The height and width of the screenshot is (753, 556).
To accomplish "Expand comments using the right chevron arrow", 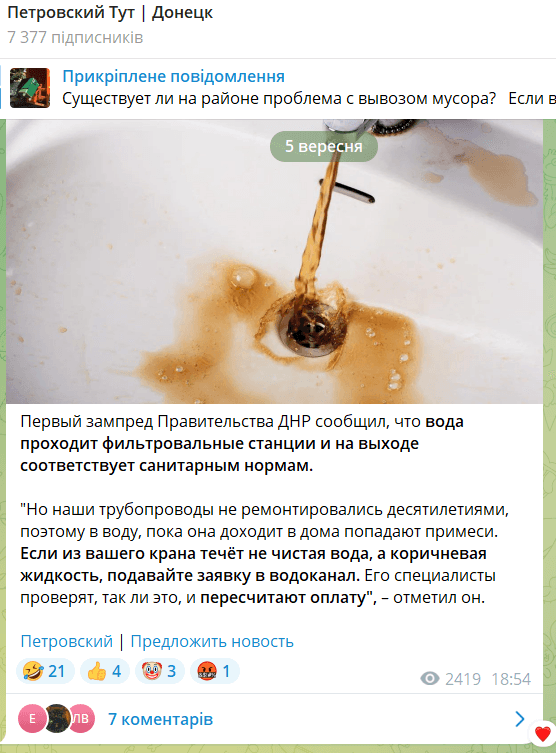I will 520,719.
